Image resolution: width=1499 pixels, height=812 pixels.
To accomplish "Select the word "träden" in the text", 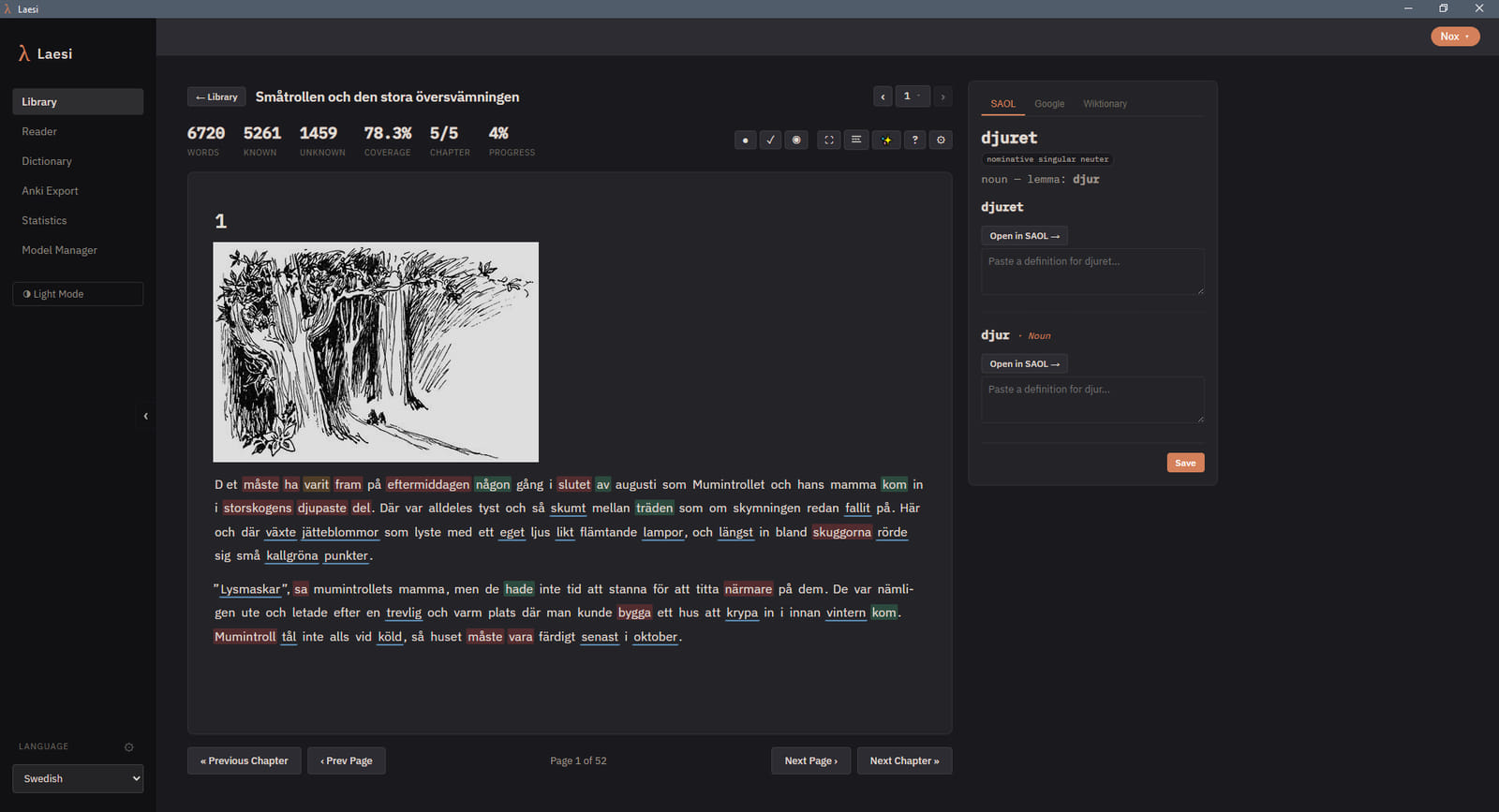I will click(655, 509).
